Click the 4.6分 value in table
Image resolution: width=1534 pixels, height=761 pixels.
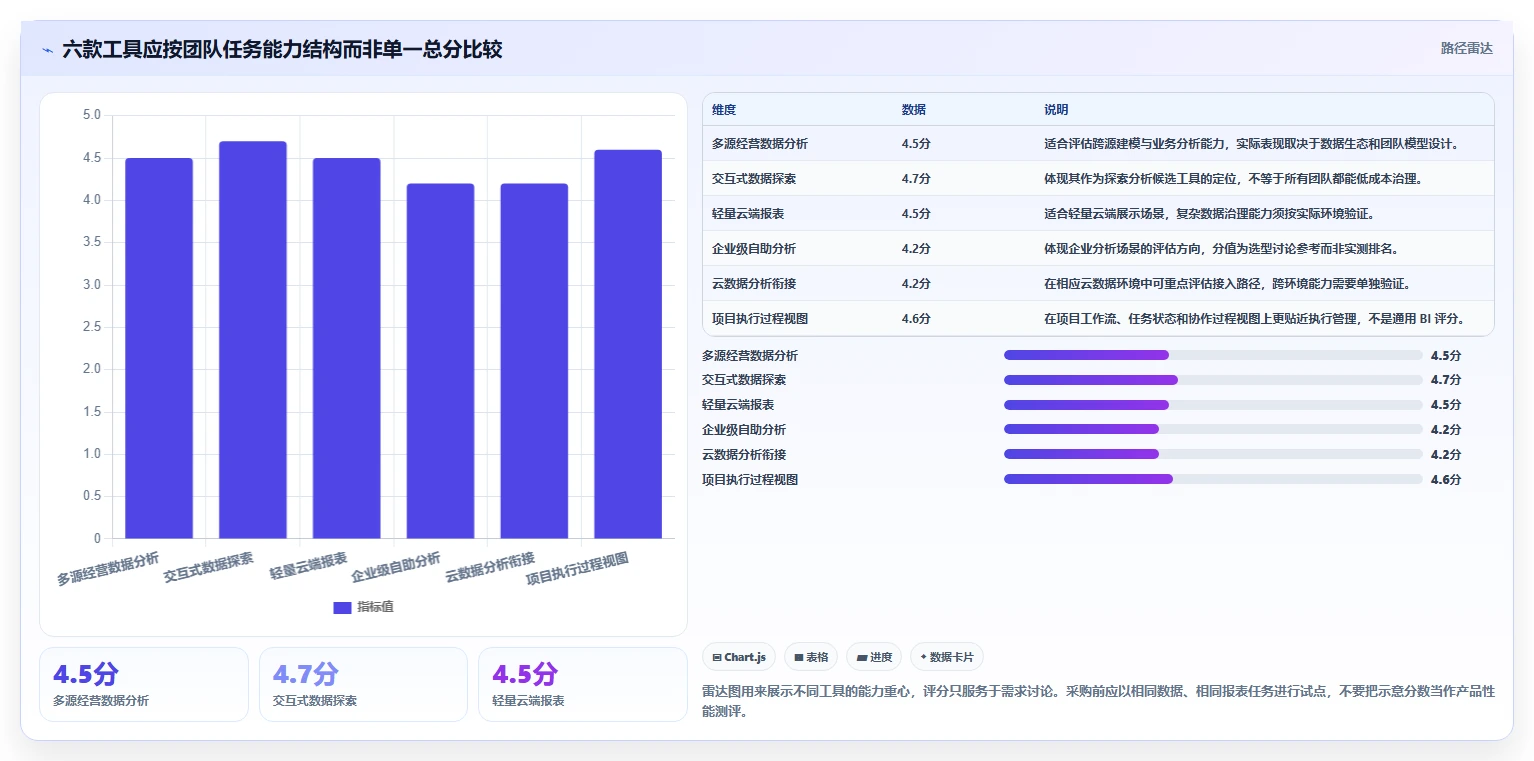click(916, 319)
